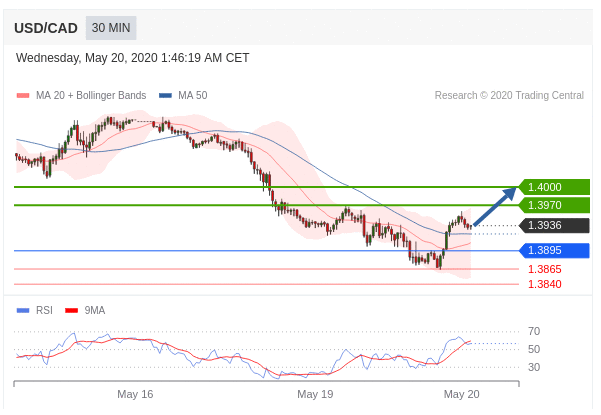Click the RSI 30 level label
Viewport: 601px width, 415px height.
(534, 367)
